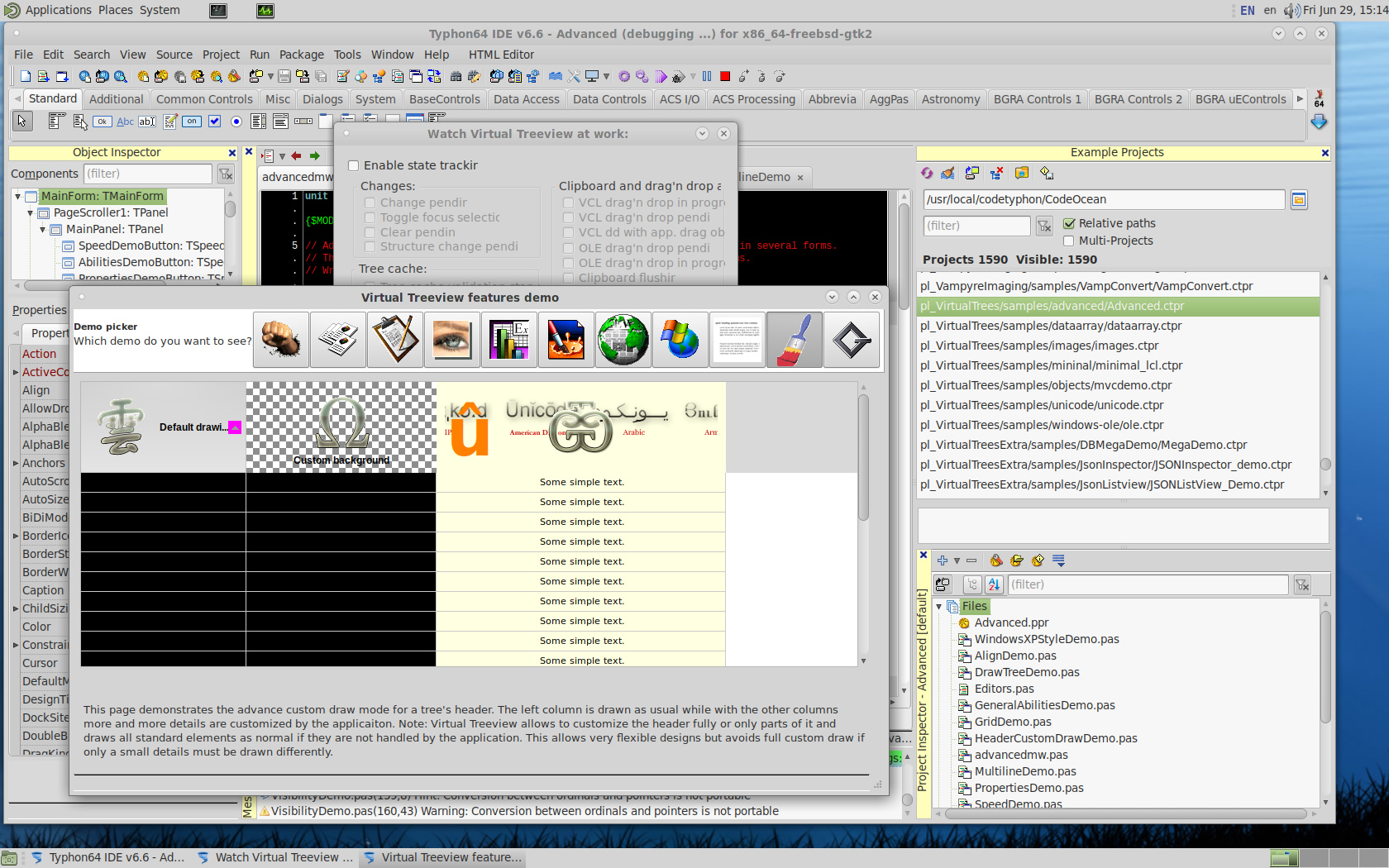Pick the diamond arrow demo icon
The height and width of the screenshot is (868, 1389).
click(x=852, y=340)
